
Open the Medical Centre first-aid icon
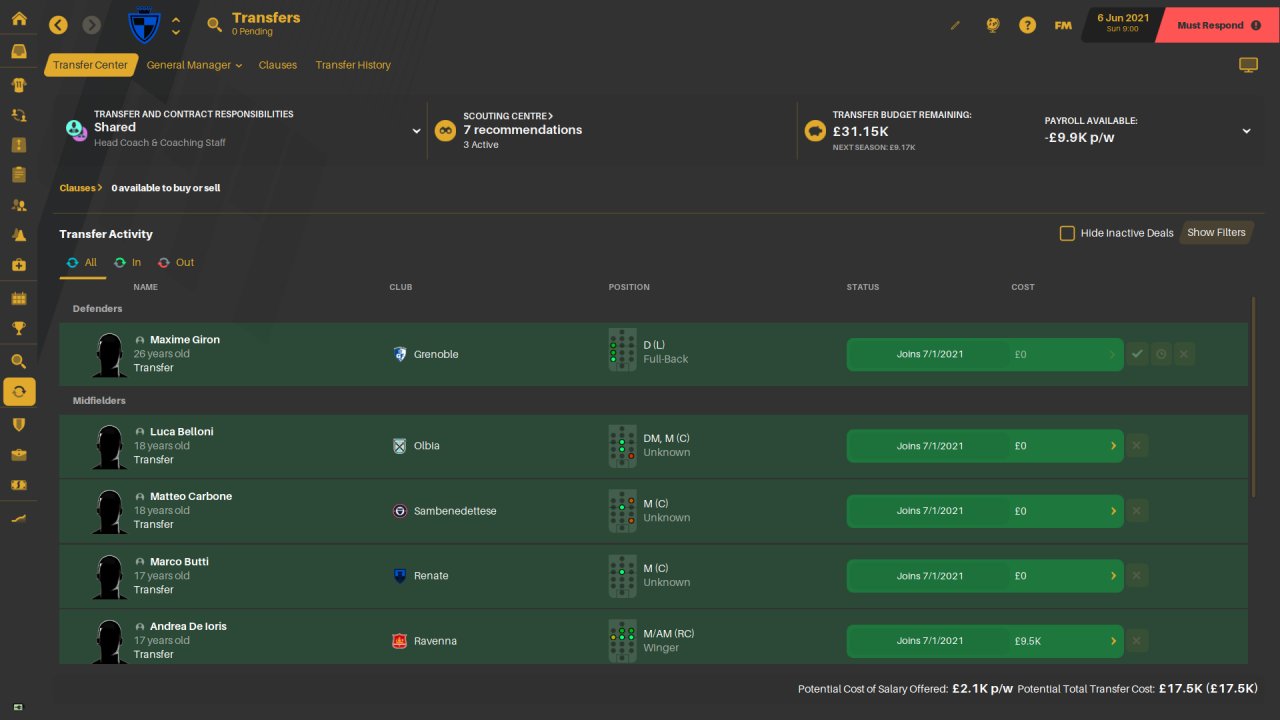point(19,265)
